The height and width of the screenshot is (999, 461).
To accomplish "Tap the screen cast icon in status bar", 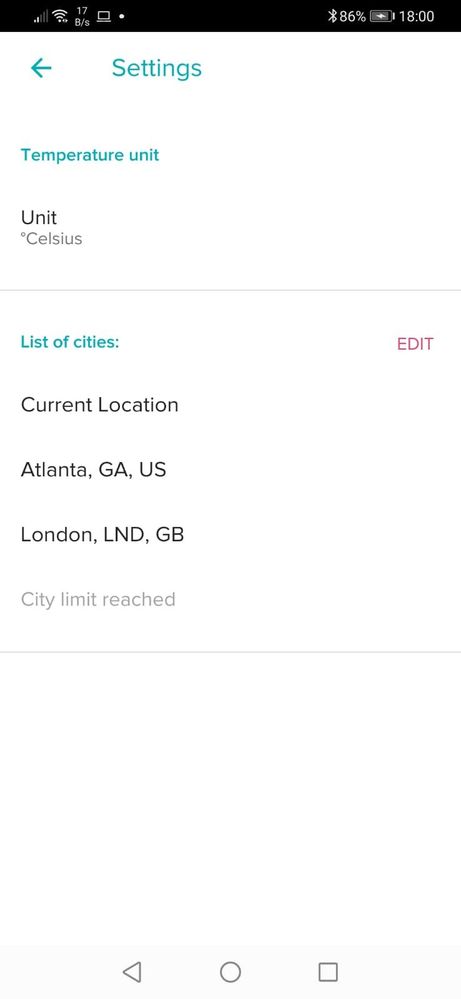I will coord(104,16).
